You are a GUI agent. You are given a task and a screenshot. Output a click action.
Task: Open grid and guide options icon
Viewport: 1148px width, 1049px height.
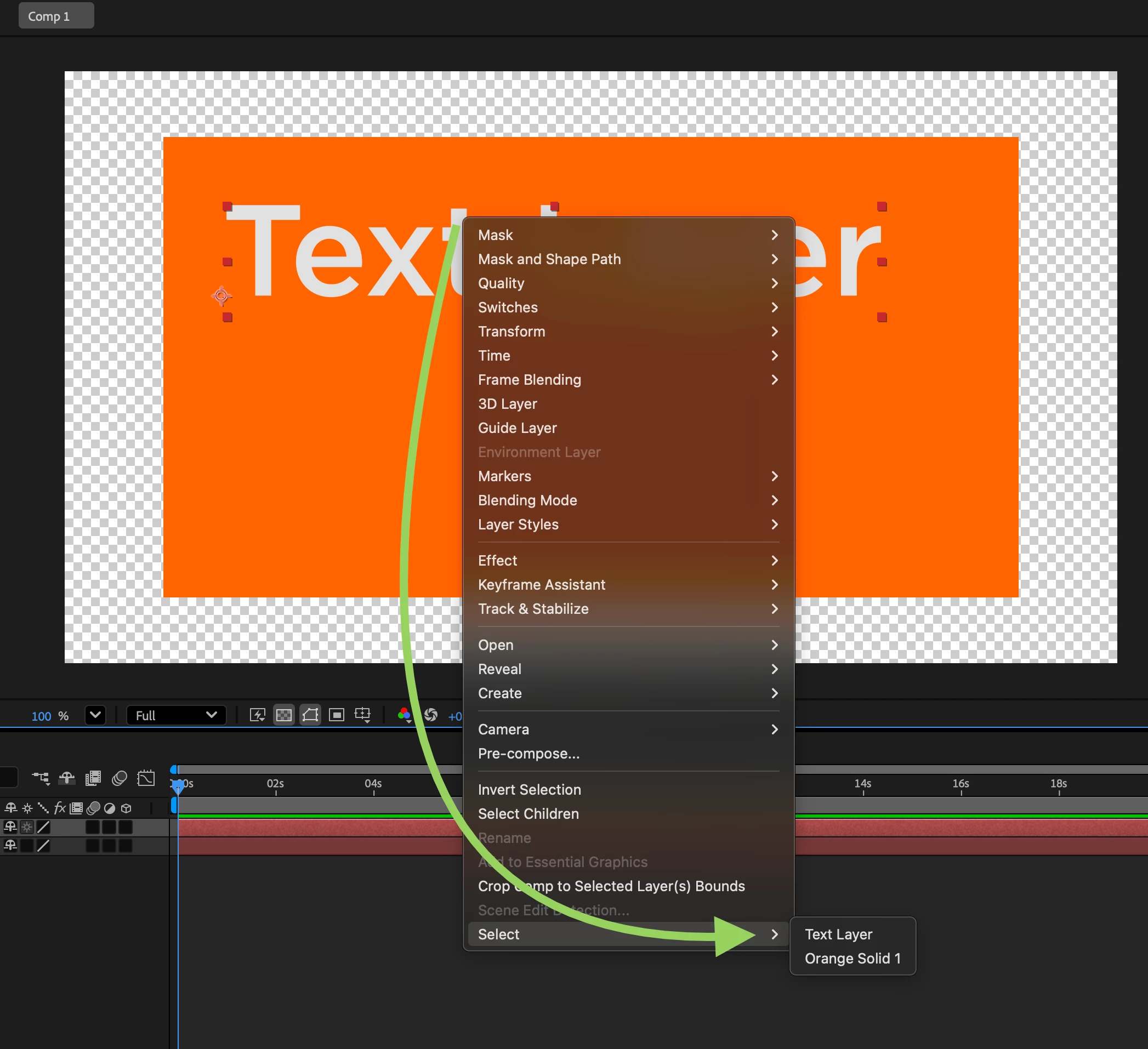tap(363, 715)
